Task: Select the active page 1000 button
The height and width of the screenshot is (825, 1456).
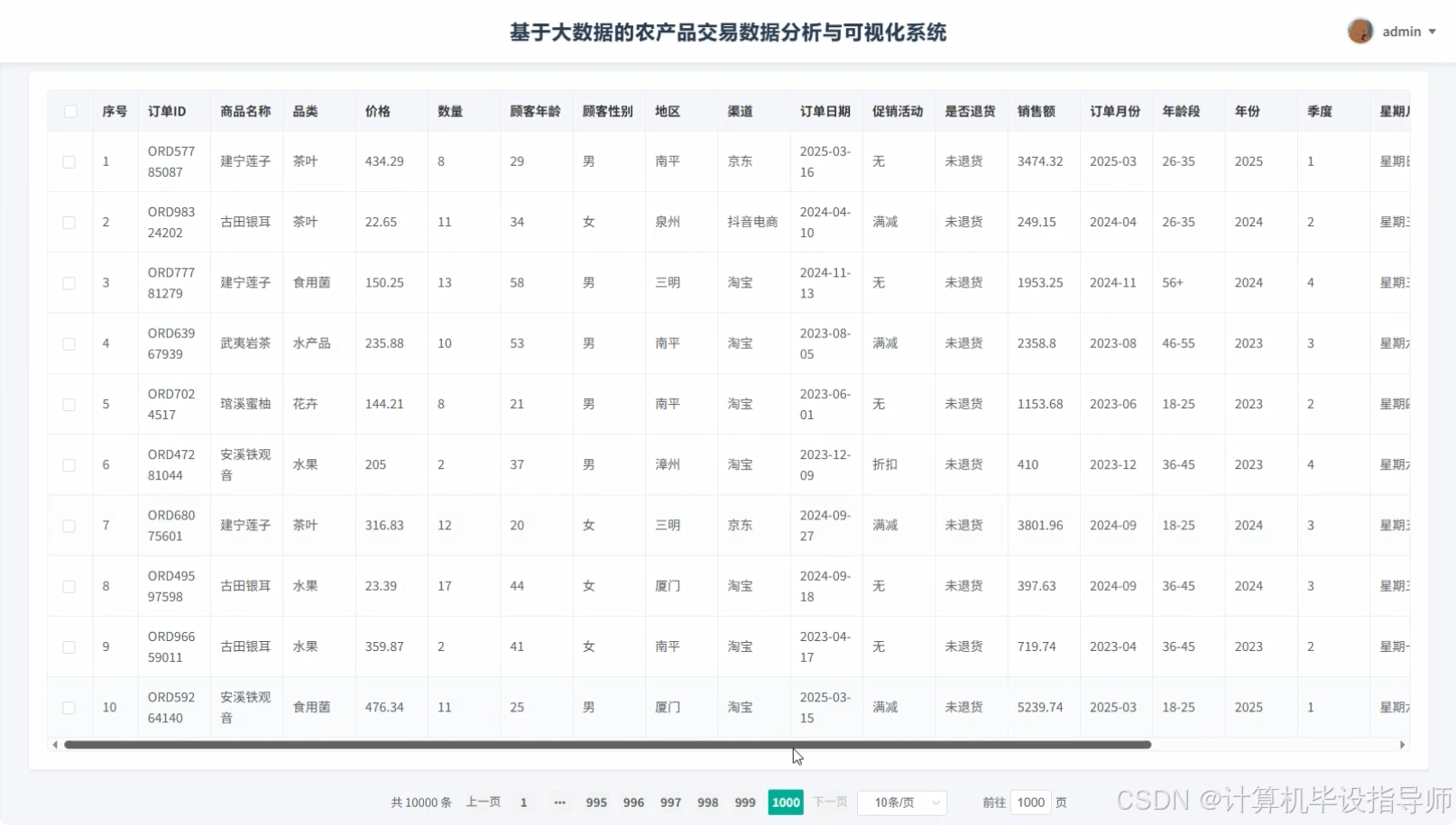Action: point(786,802)
